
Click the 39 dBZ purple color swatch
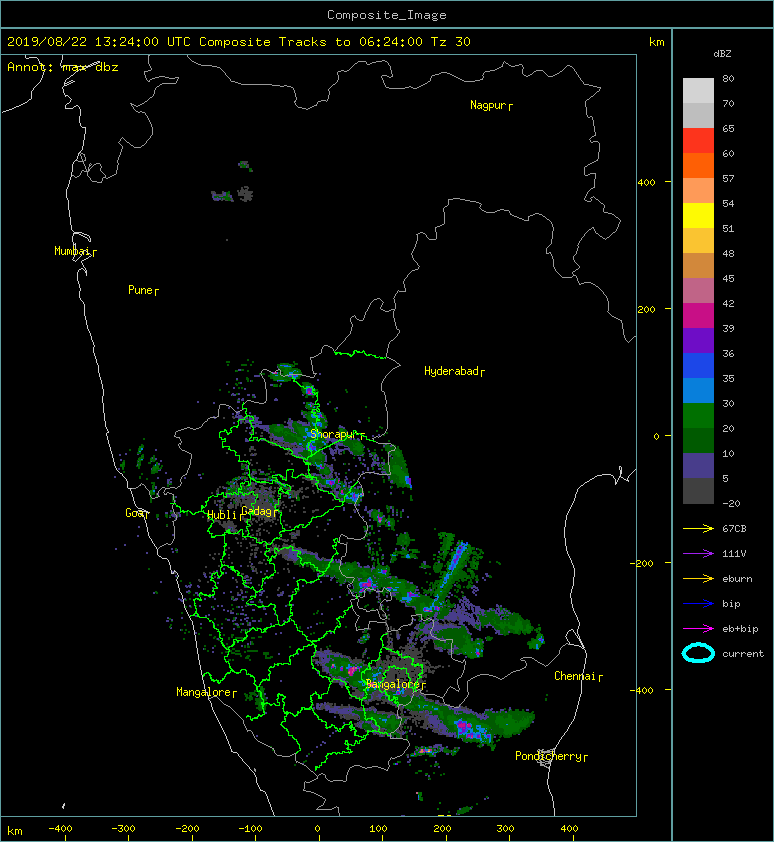pos(698,340)
